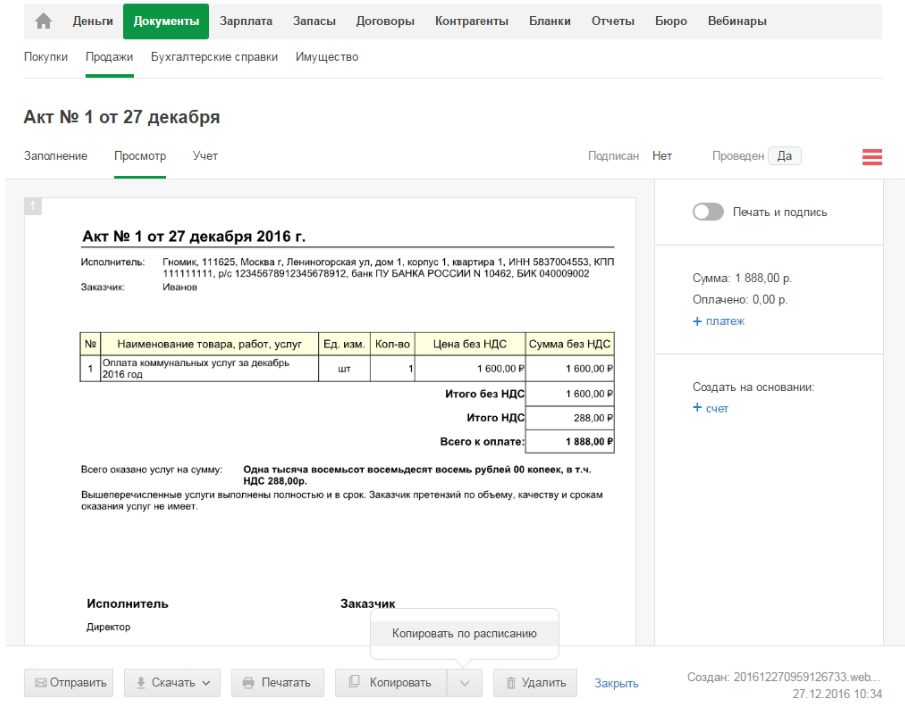Image resolution: width=905 pixels, height=706 pixels.
Task: Open the Покупки subsection
Action: click(46, 57)
